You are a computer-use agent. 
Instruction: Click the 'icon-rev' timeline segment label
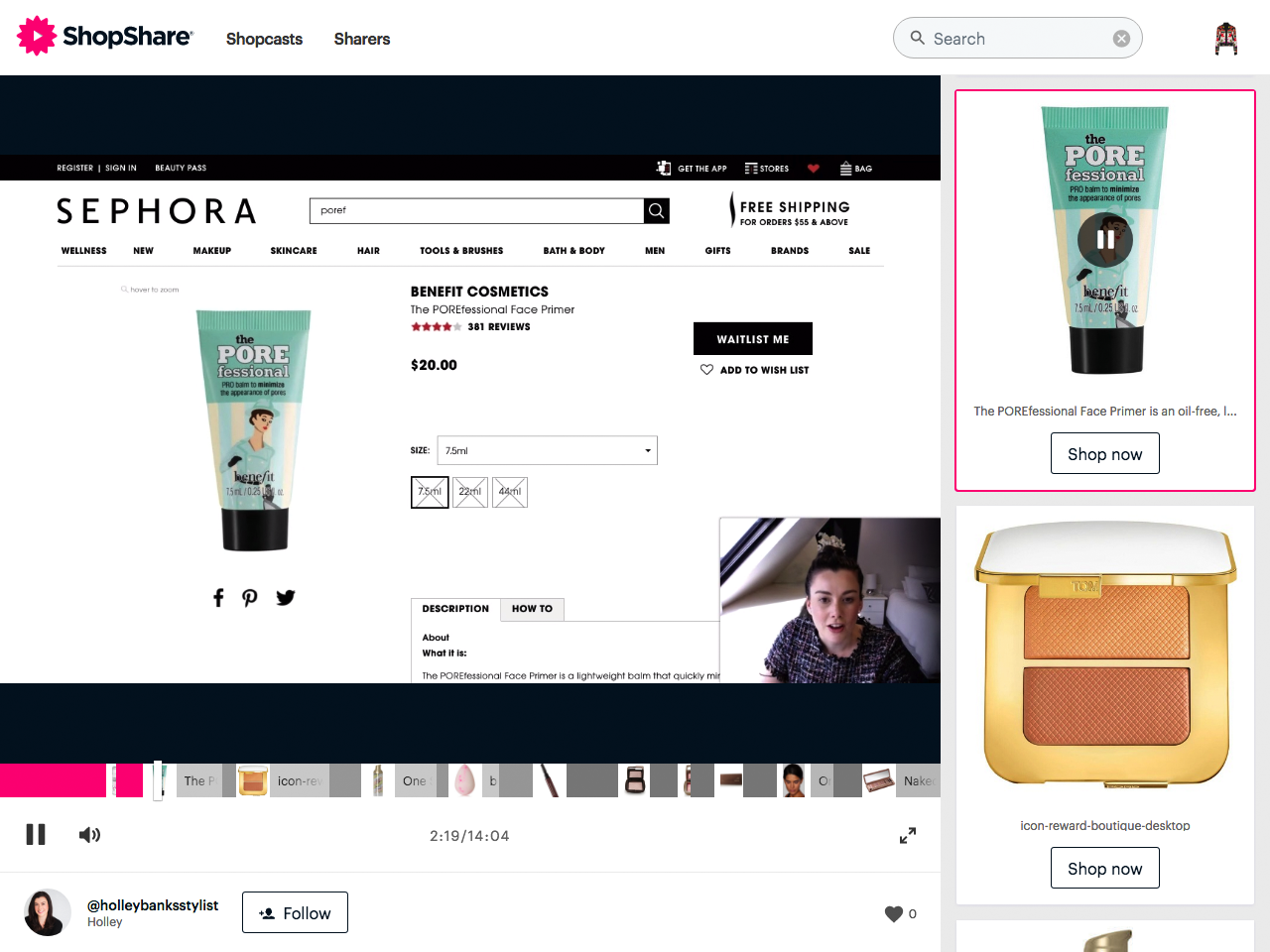(x=300, y=780)
